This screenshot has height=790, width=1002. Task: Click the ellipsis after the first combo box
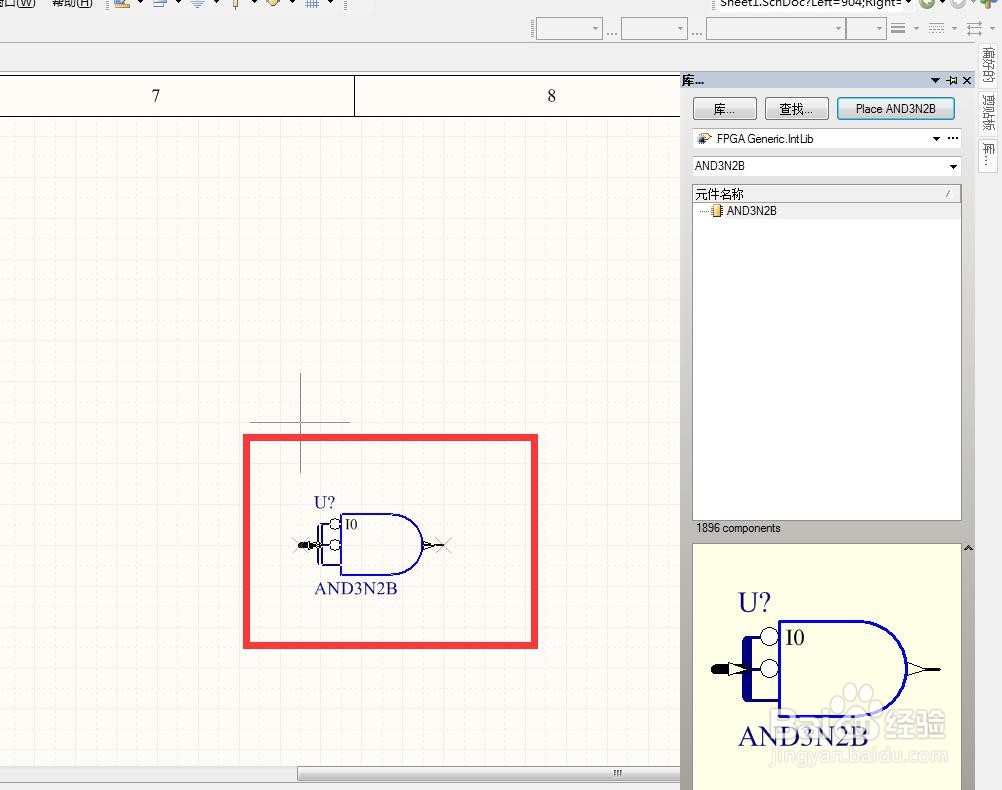click(612, 32)
